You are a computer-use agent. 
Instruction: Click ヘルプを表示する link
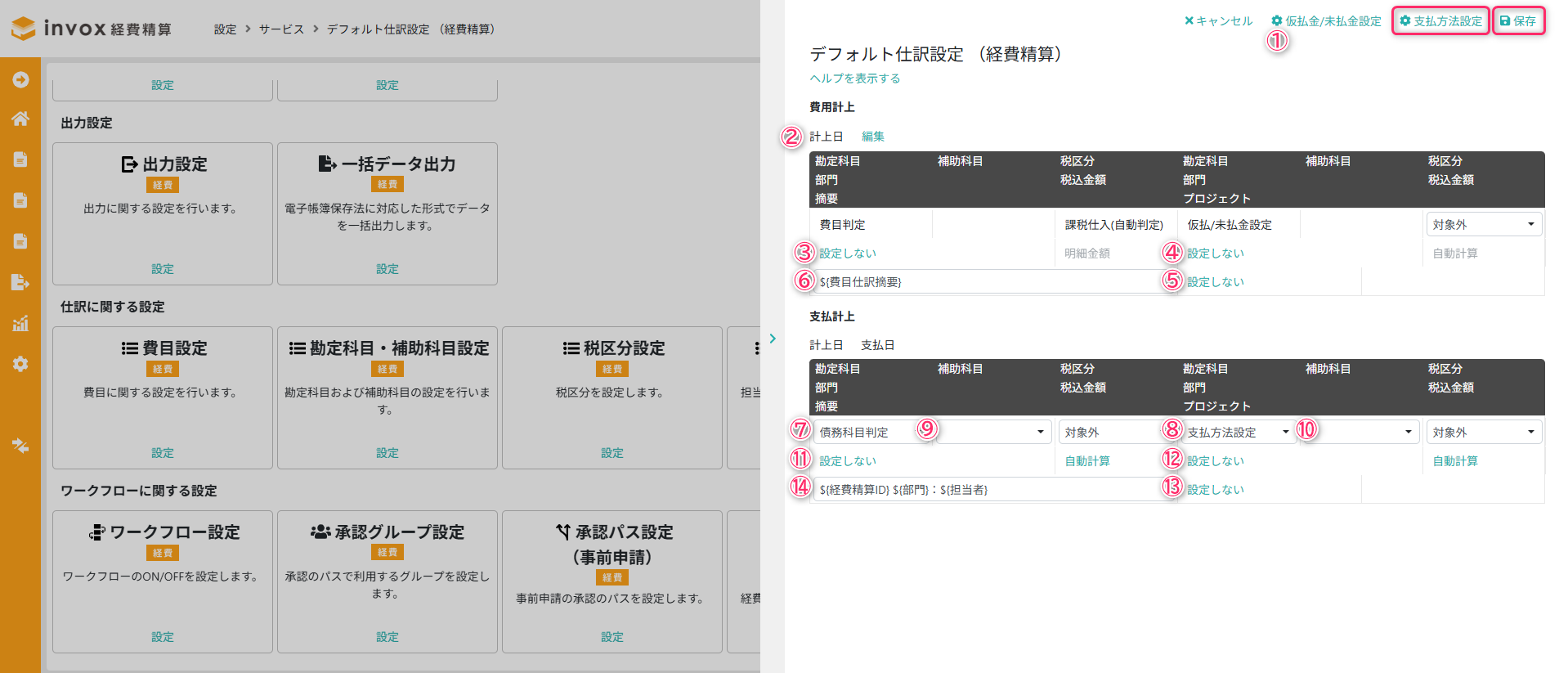[x=855, y=79]
